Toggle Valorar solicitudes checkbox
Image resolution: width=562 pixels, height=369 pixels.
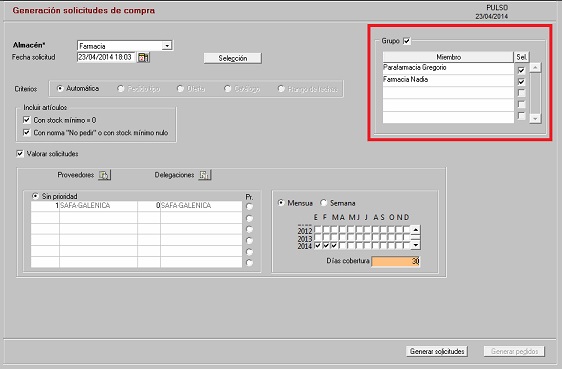click(20, 154)
